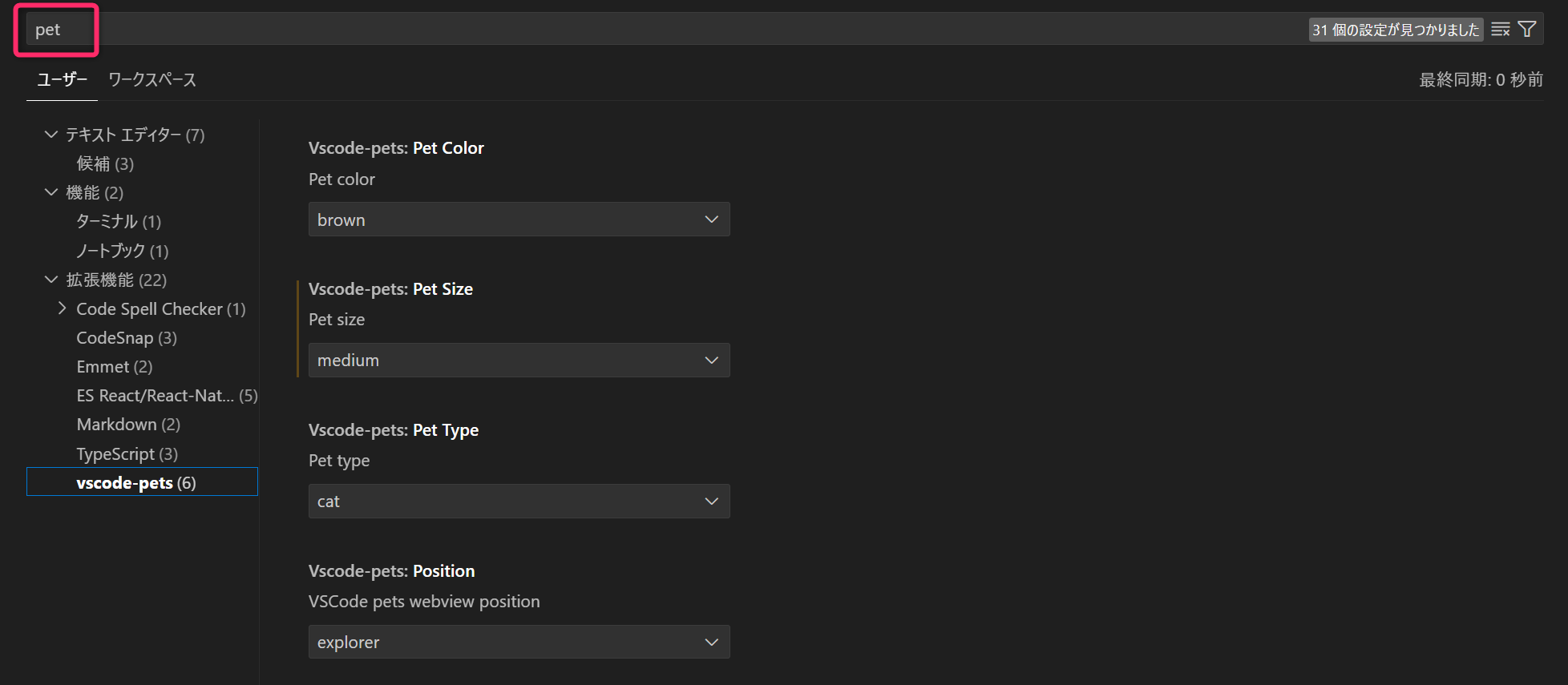This screenshot has height=685, width=1568.
Task: Open the Pet Color dropdown
Action: (519, 220)
